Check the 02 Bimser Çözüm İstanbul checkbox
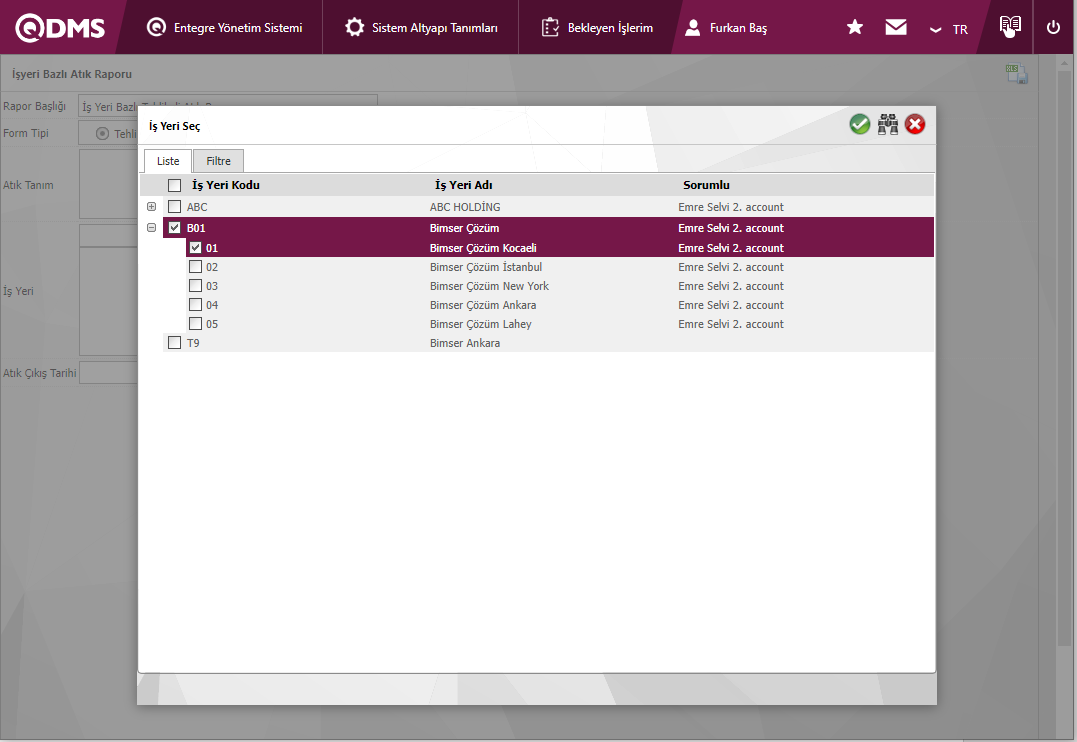Viewport: 1077px width, 742px height. tap(196, 267)
